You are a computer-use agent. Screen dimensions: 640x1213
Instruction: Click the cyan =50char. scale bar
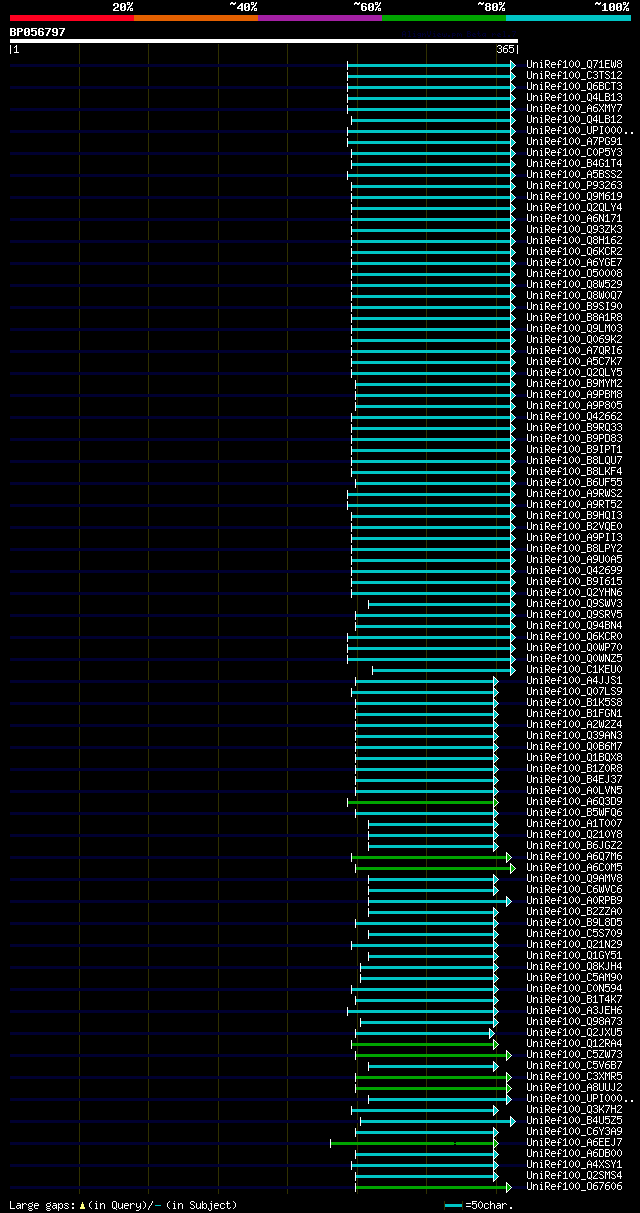point(454,1205)
